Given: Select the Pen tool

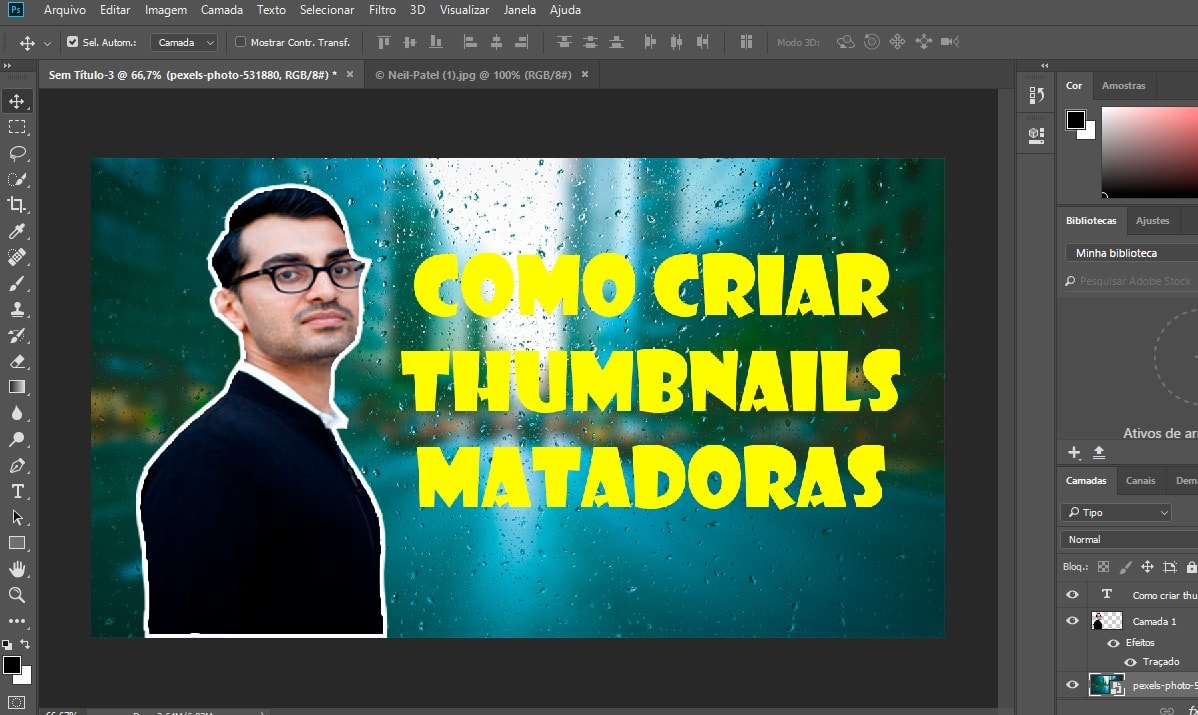Looking at the screenshot, I should pyautogui.click(x=17, y=465).
